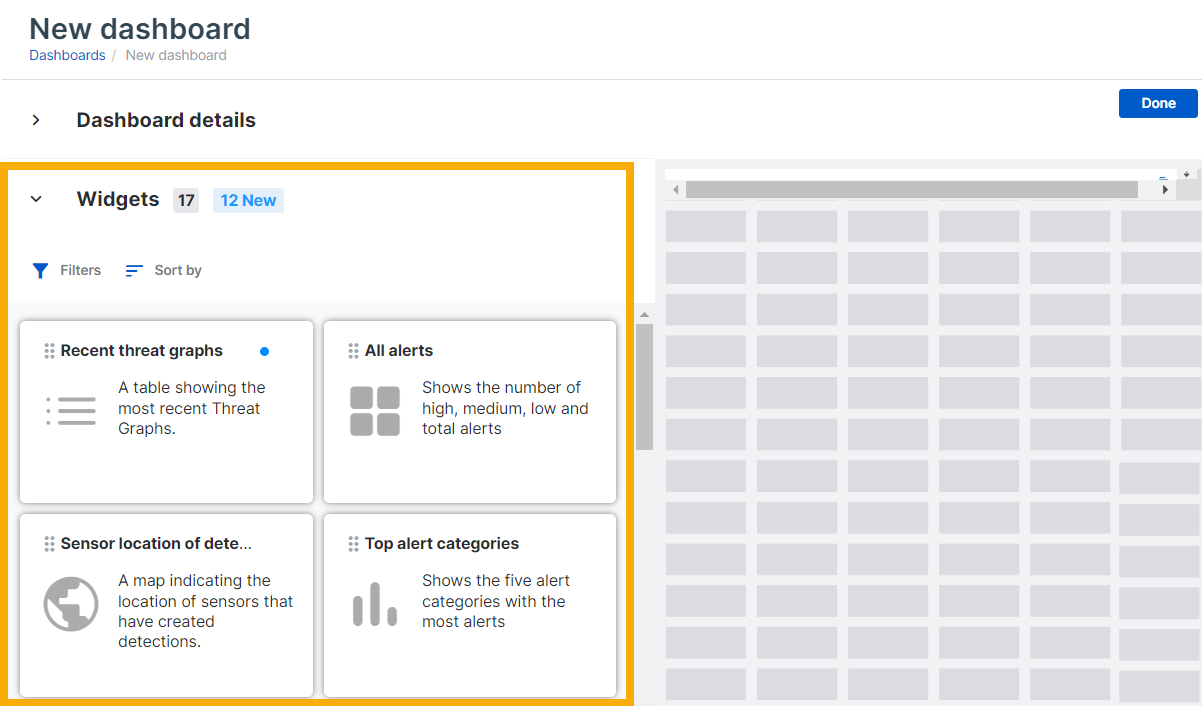Open the Dashboards breadcrumb link
Image resolution: width=1202 pixels, height=706 pixels.
(x=67, y=55)
